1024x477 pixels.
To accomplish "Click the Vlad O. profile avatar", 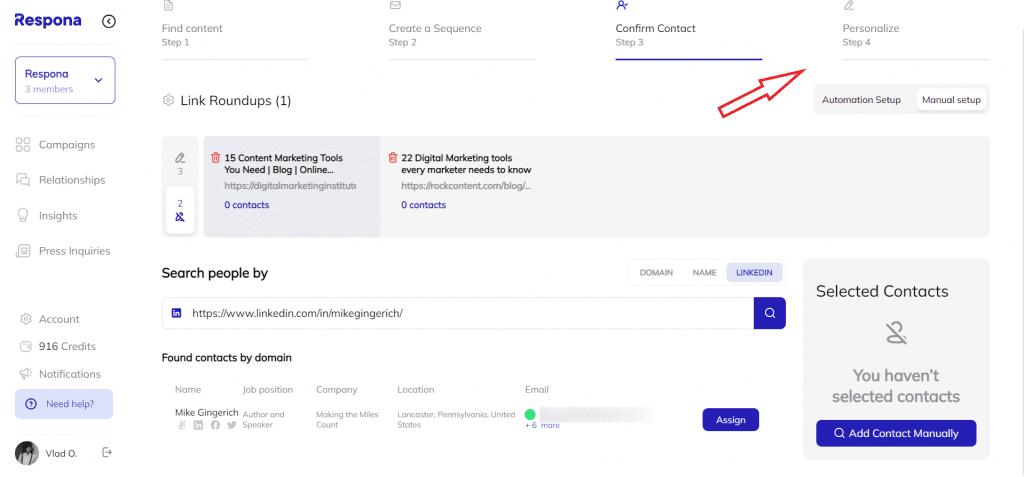I will [27, 453].
